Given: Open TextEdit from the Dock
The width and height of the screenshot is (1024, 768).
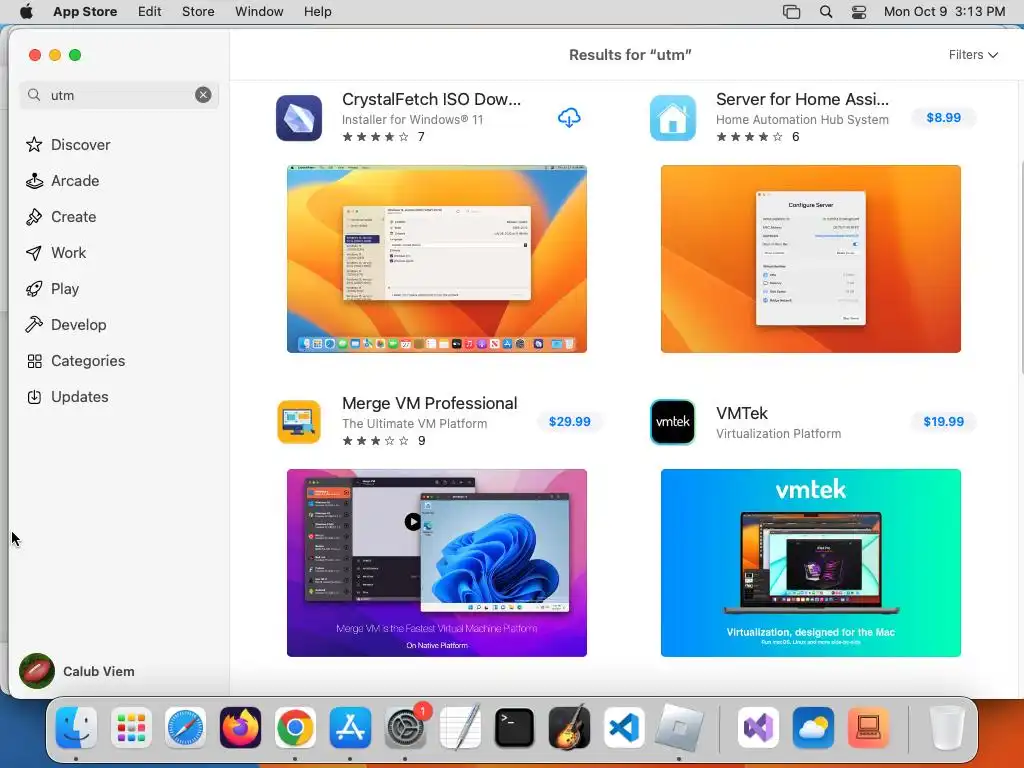Looking at the screenshot, I should click(460, 728).
